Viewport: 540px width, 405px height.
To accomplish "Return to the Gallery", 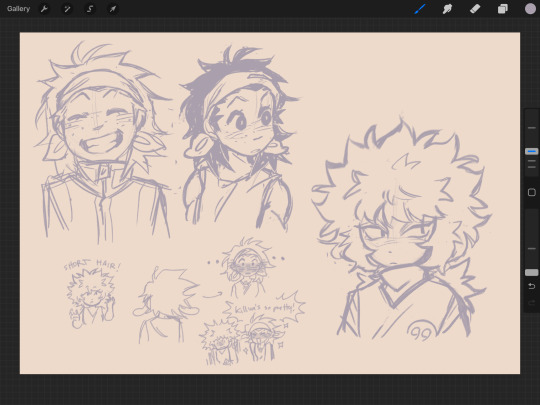I will pos(18,9).
